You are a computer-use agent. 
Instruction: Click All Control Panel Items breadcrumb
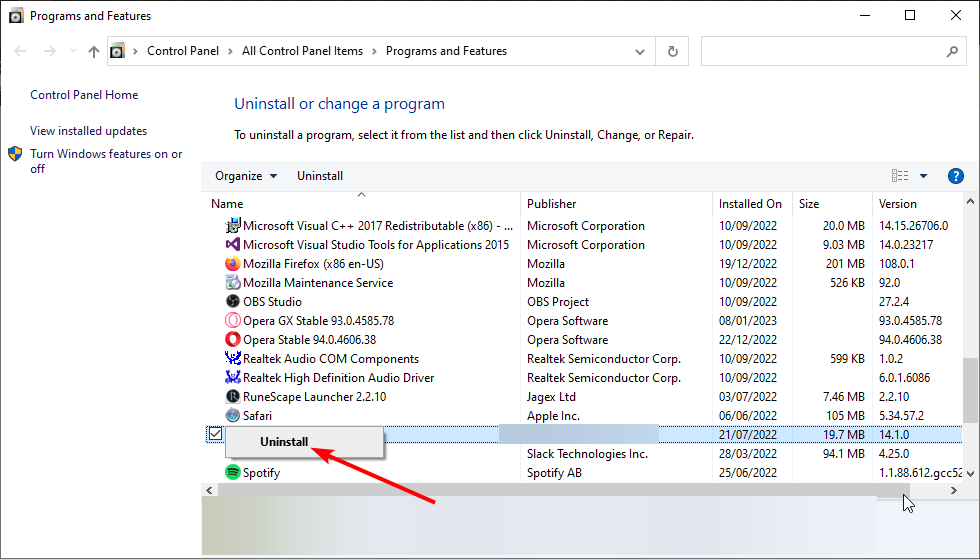tap(302, 51)
